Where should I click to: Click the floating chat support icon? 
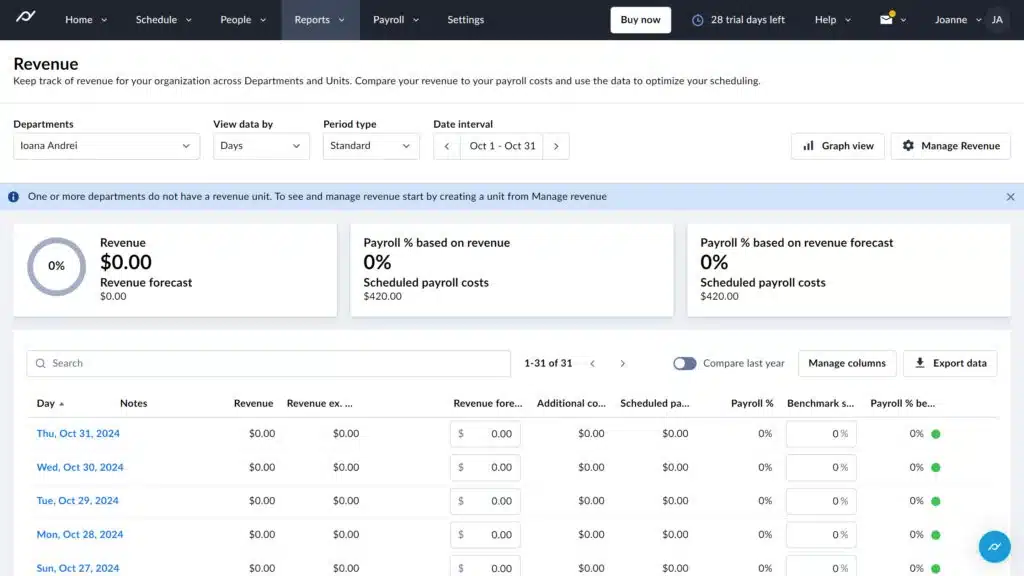[x=993, y=547]
